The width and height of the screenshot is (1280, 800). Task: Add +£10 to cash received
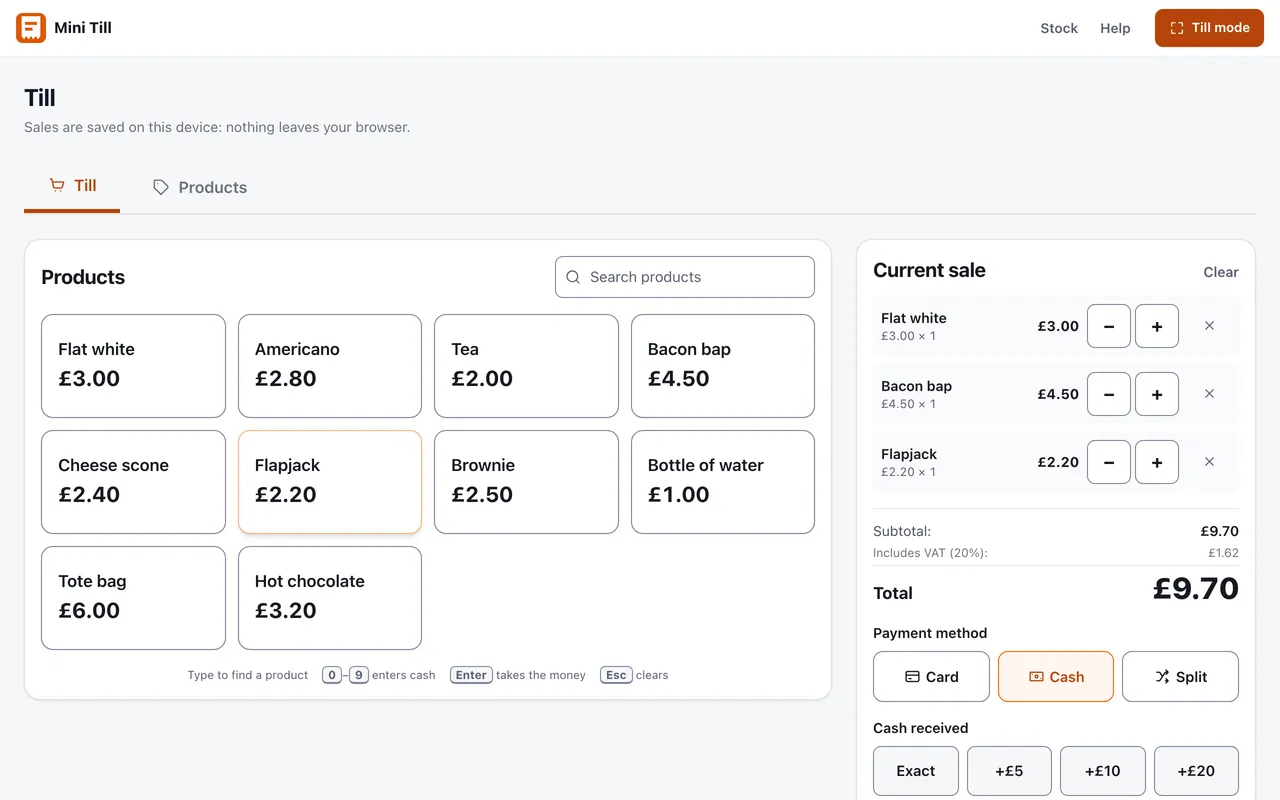coord(1103,771)
